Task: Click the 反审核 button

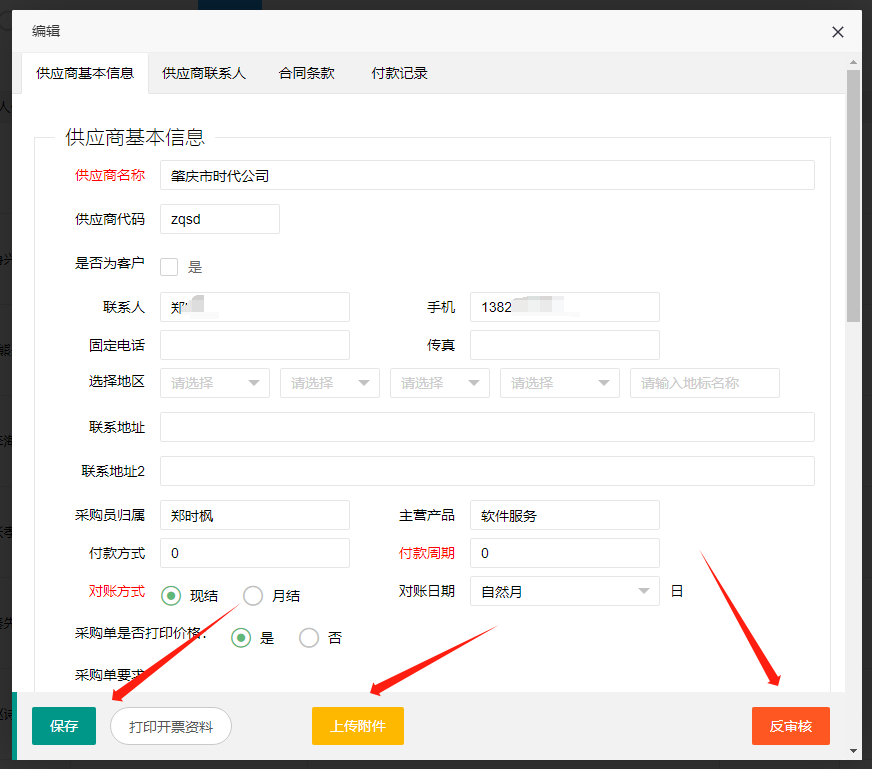Action: point(790,726)
